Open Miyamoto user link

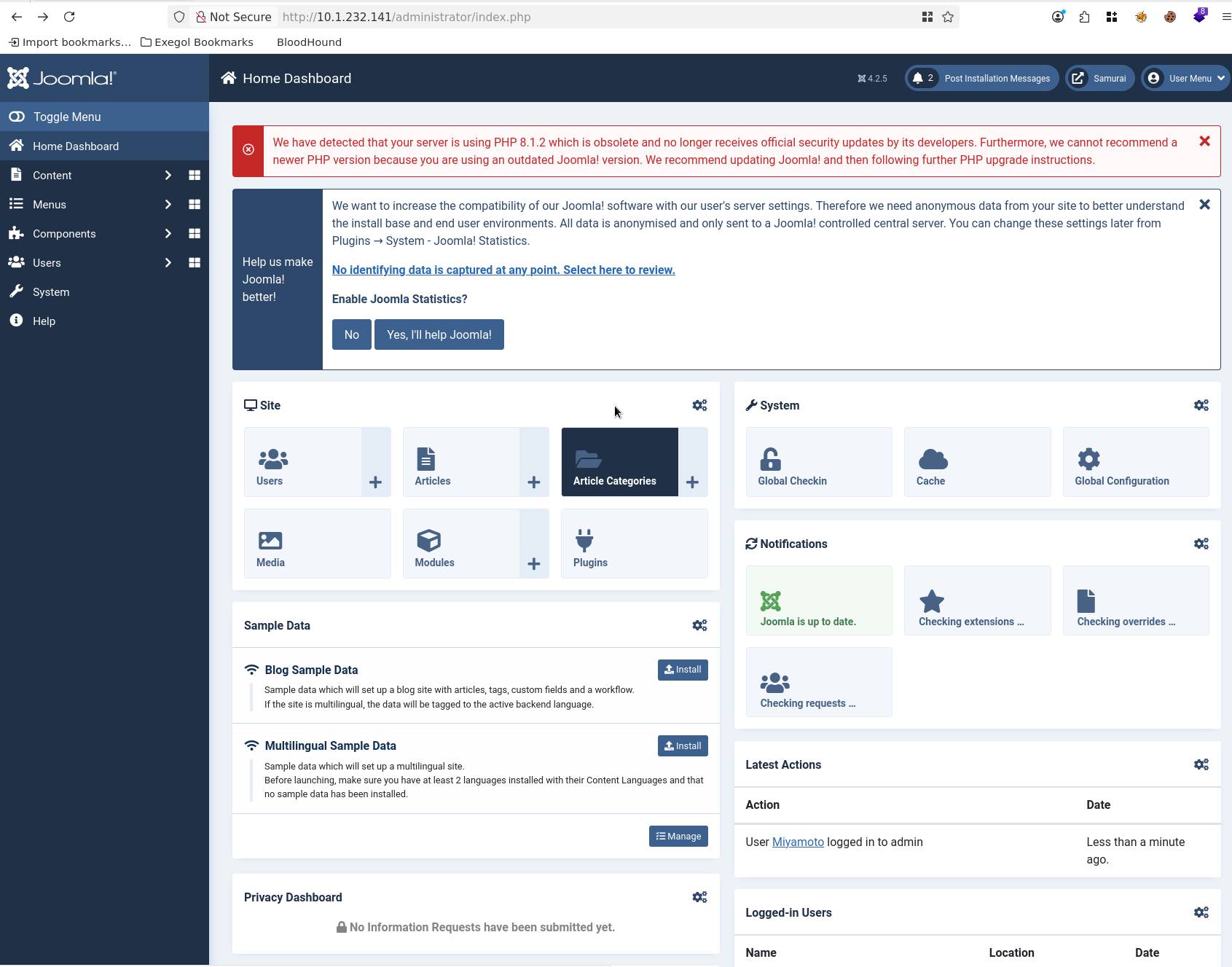(x=798, y=842)
